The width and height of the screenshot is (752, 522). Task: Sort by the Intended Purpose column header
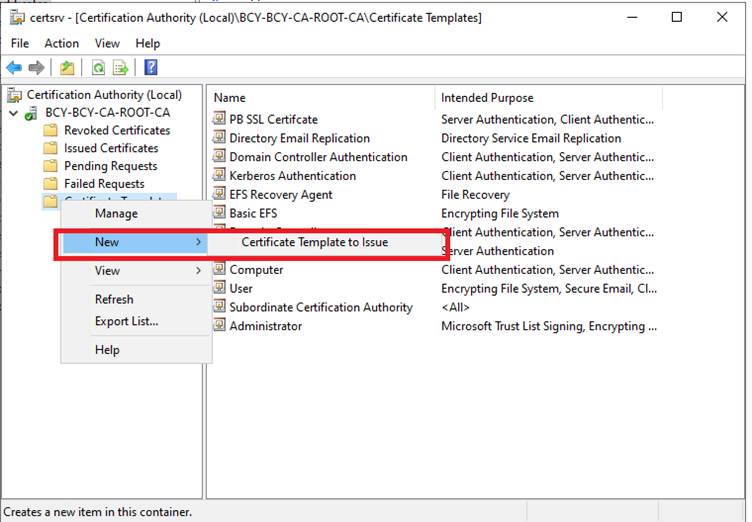(x=487, y=98)
